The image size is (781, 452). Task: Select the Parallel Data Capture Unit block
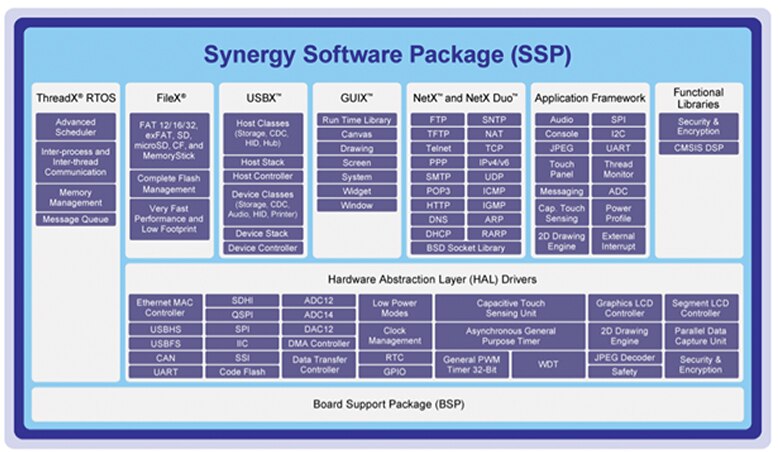(x=701, y=336)
